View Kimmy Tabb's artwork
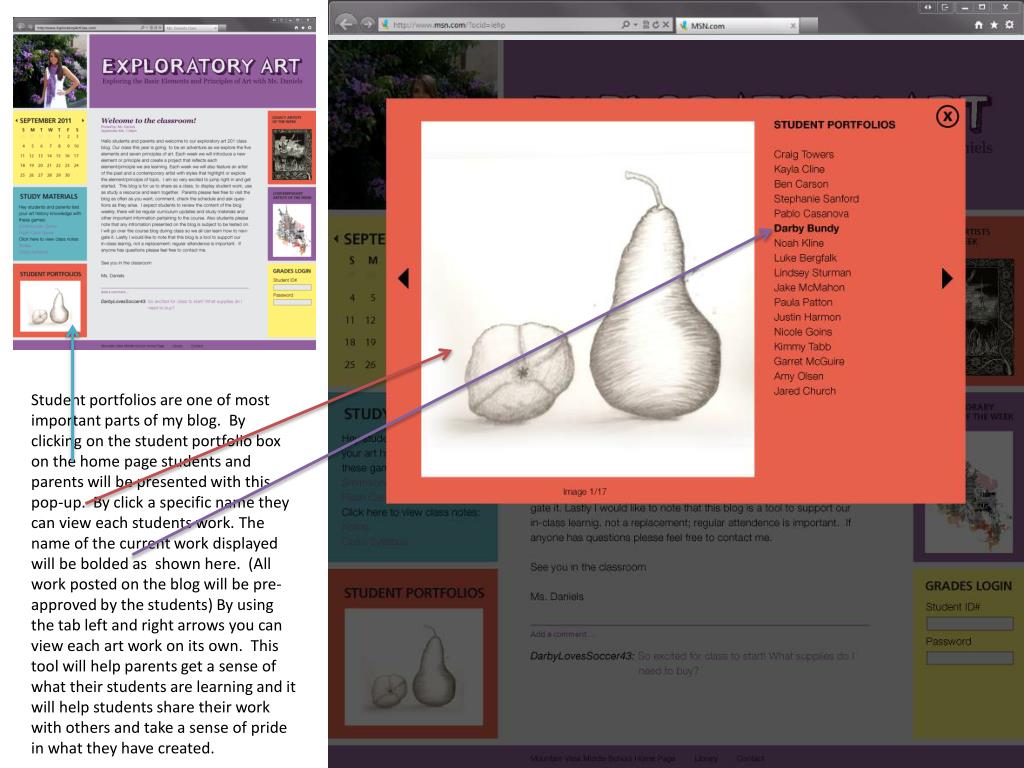1024x768 pixels. tap(802, 347)
